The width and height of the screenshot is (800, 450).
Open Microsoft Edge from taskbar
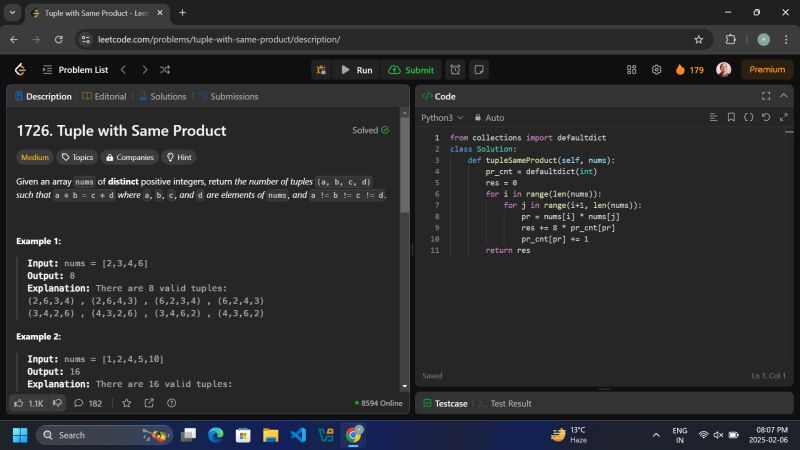tap(215, 435)
